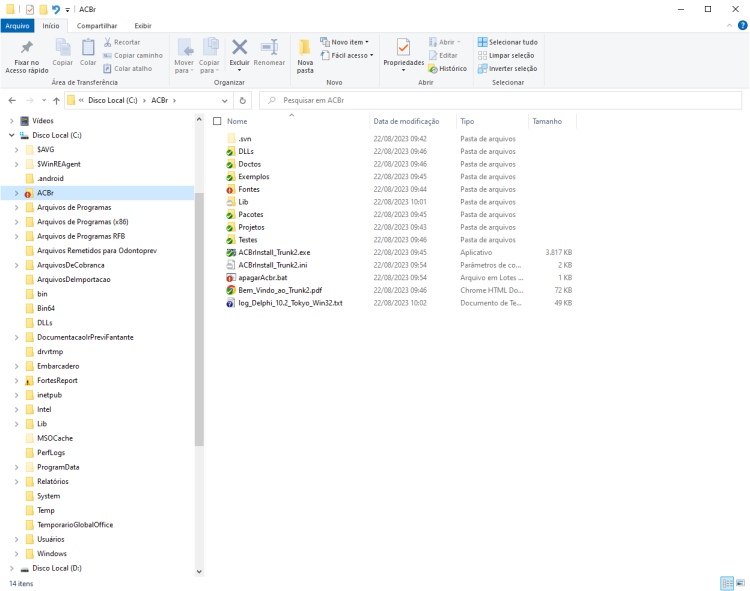The height and width of the screenshot is (591, 750).
Task: Select the Exemplos folder in file list
Action: (x=254, y=177)
